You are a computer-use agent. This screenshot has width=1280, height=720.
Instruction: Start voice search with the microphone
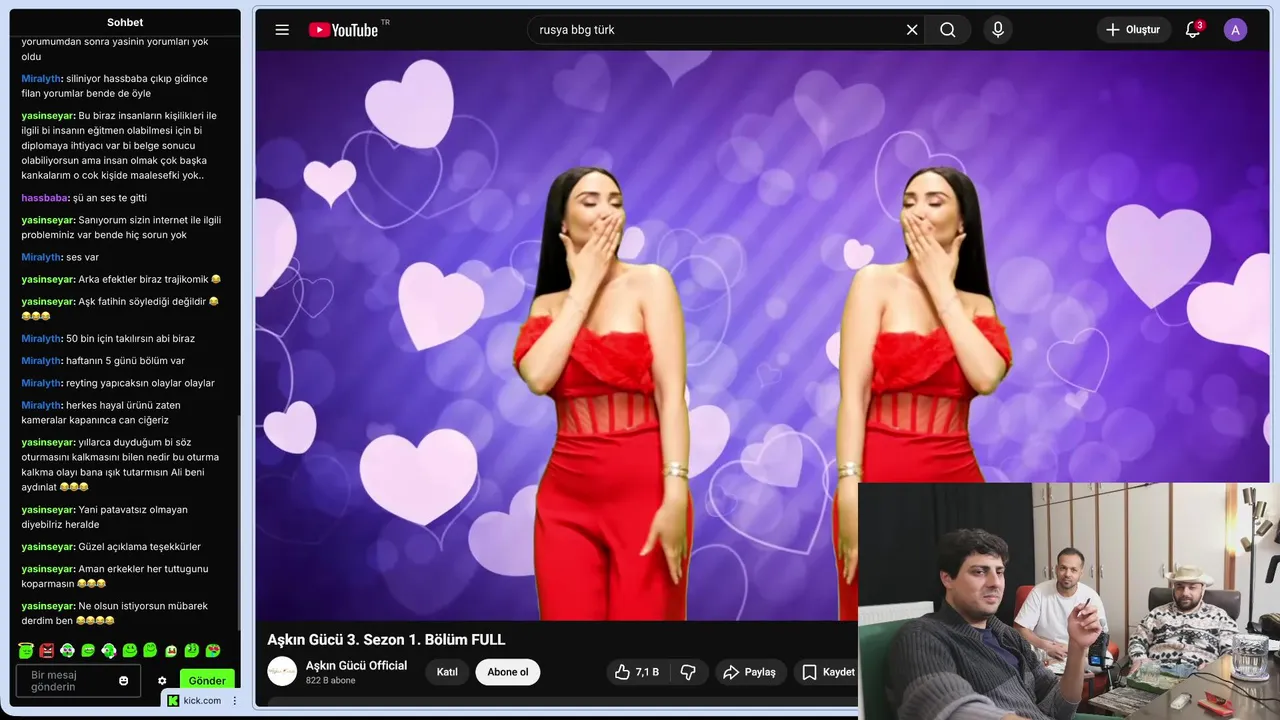pos(997,30)
